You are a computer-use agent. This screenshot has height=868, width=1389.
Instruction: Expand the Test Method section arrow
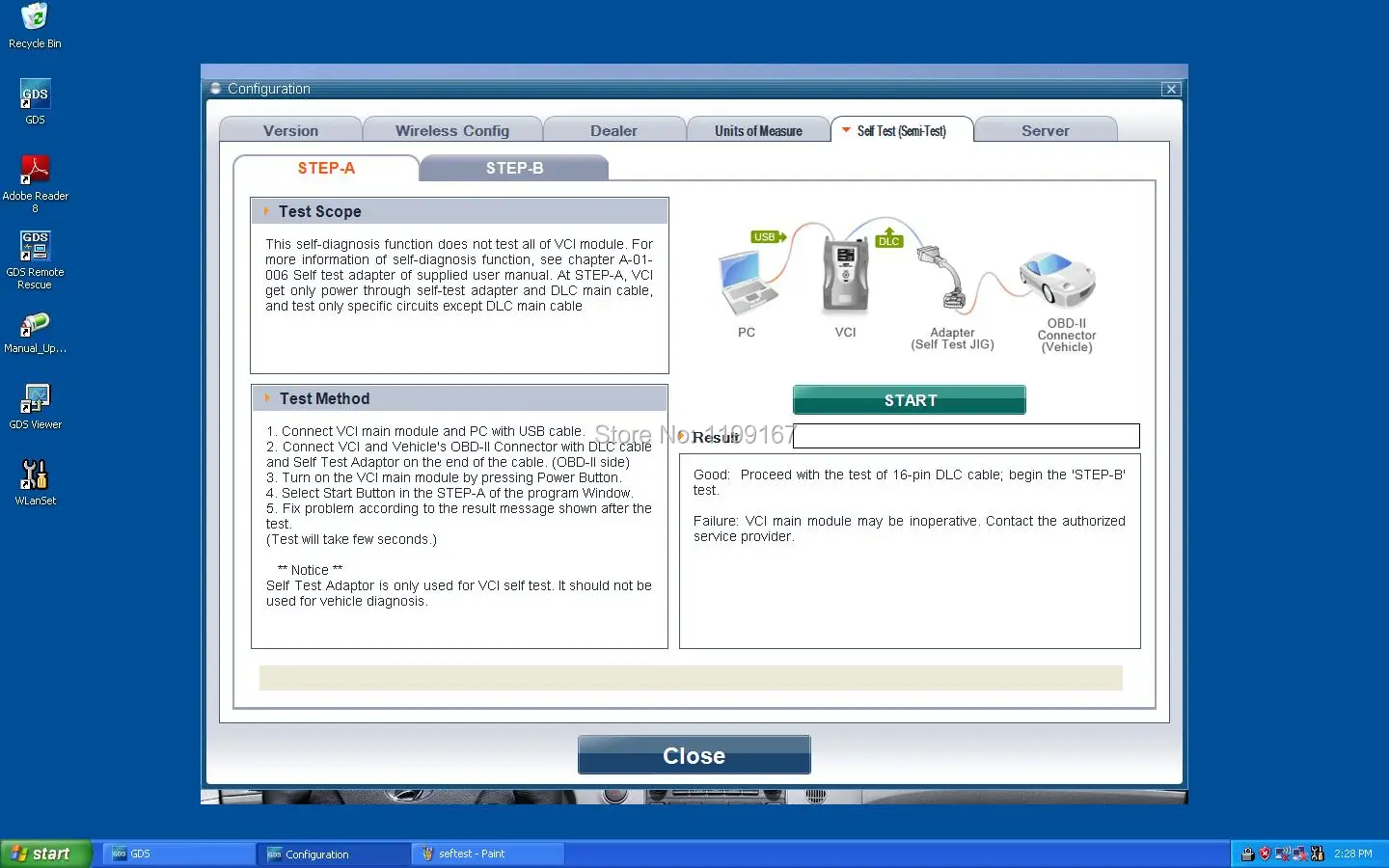(x=267, y=398)
